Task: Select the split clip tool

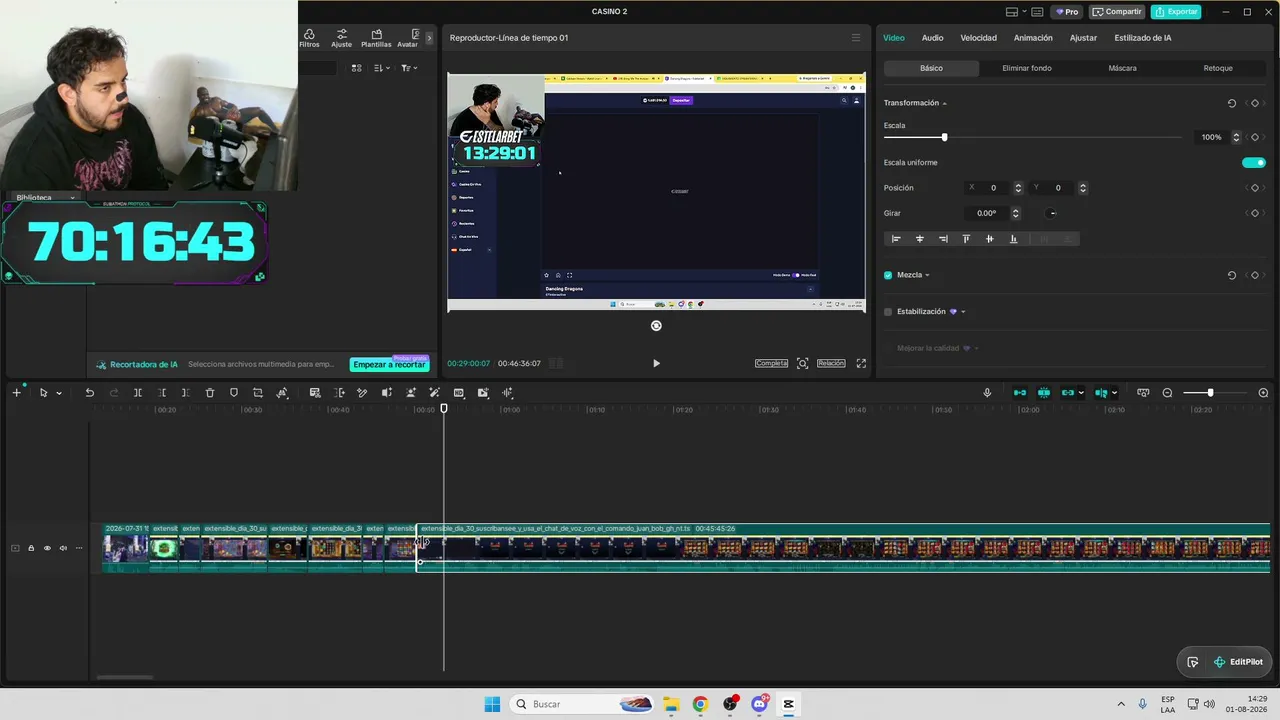Action: pos(138,393)
